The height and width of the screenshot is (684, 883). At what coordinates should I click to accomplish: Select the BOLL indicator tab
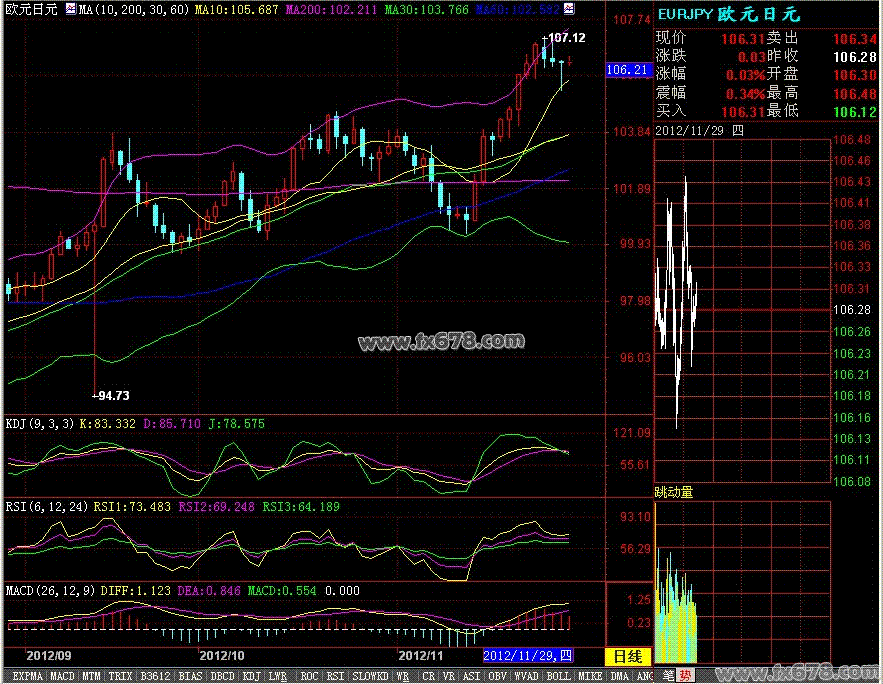(559, 676)
